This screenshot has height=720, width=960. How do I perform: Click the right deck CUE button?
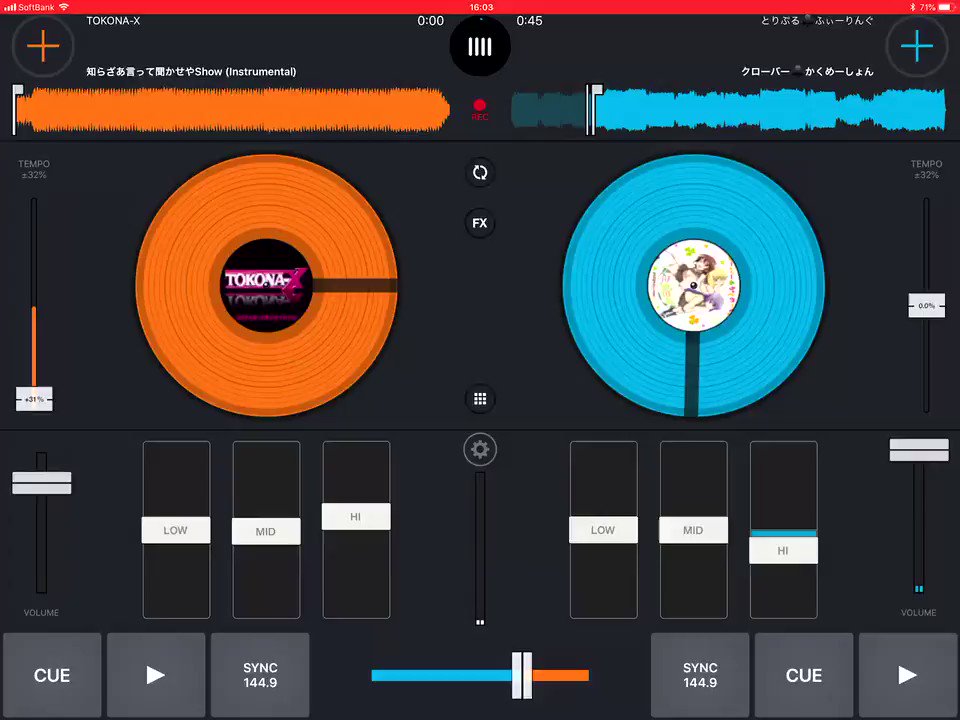[804, 675]
